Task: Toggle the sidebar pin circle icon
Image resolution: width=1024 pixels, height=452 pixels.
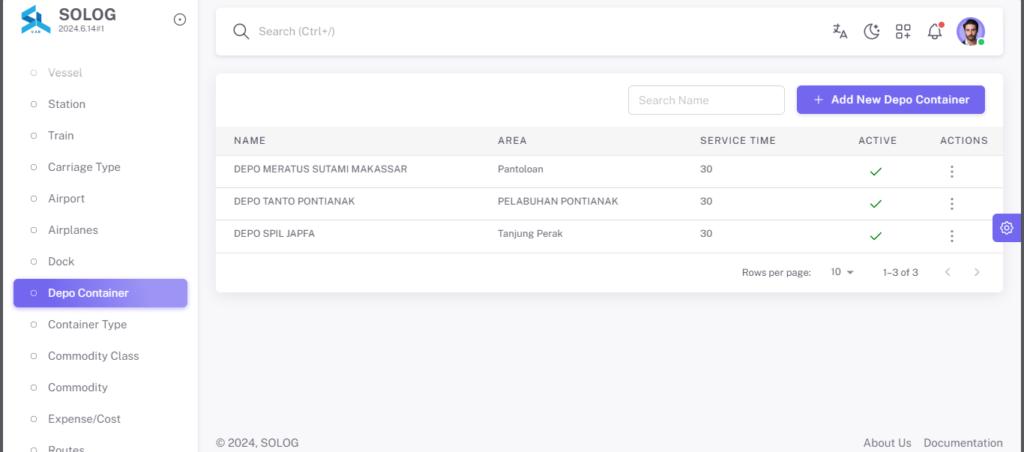Action: click(x=180, y=20)
